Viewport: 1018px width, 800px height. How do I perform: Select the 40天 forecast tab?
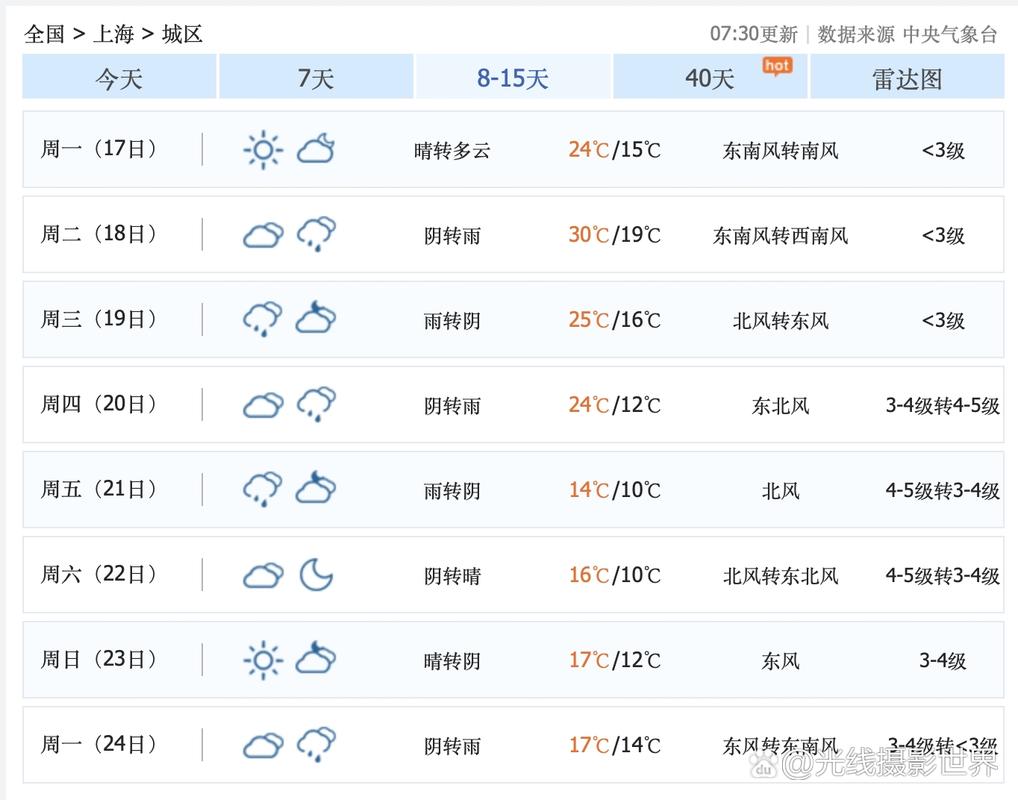709,78
